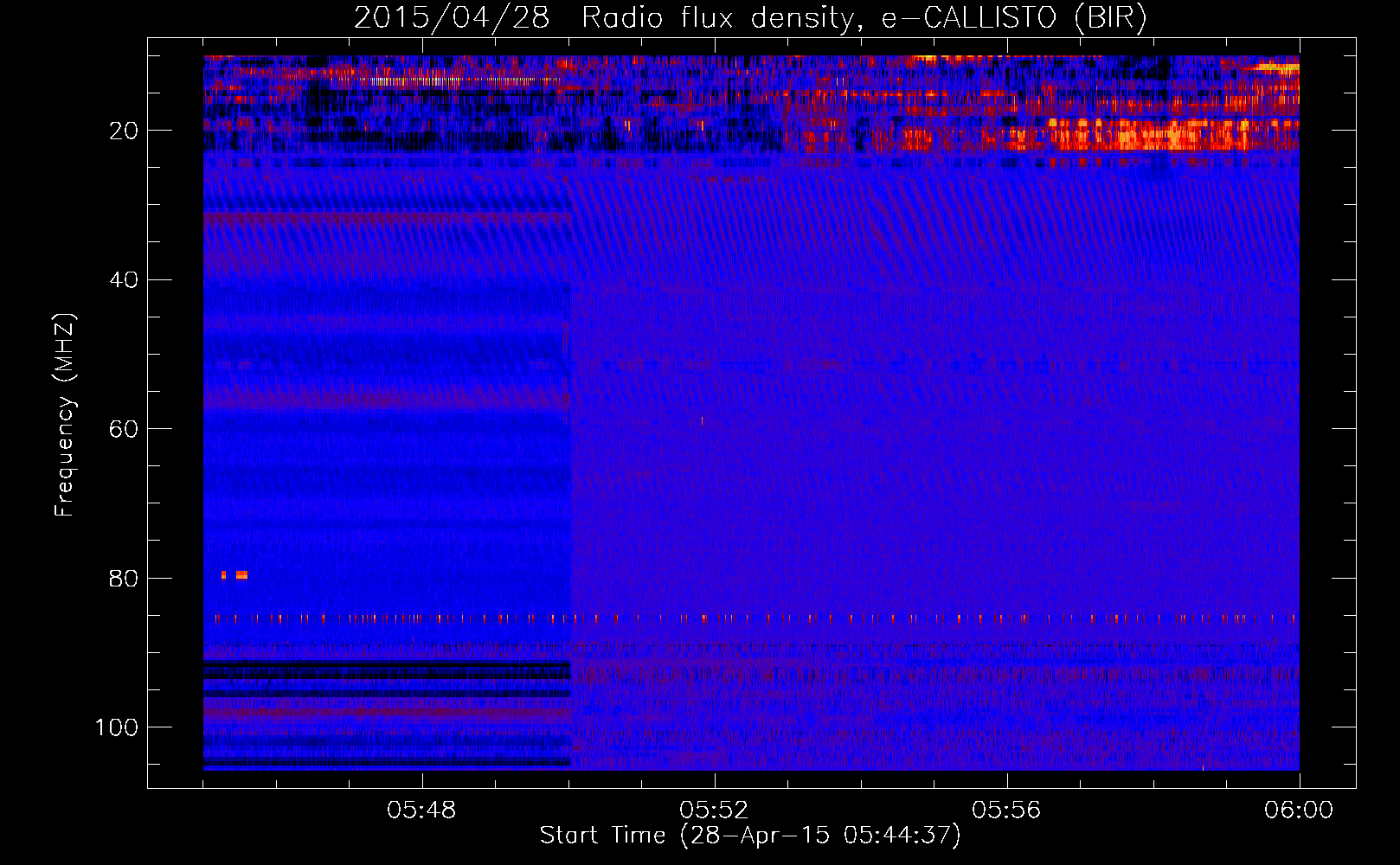Select the 60 MHz frequency tick label
This screenshot has width=1400, height=865.
click(x=124, y=429)
